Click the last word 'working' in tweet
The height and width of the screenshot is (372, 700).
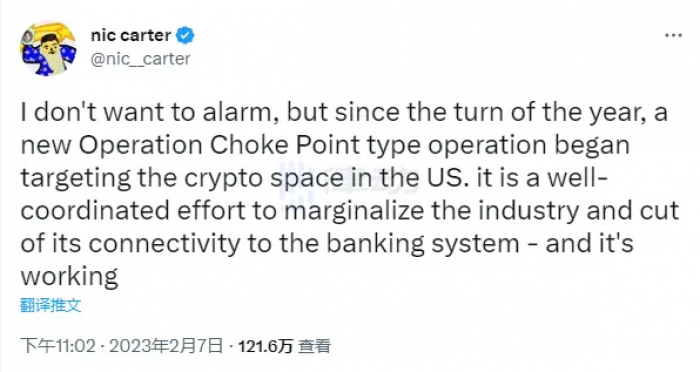pos(69,277)
